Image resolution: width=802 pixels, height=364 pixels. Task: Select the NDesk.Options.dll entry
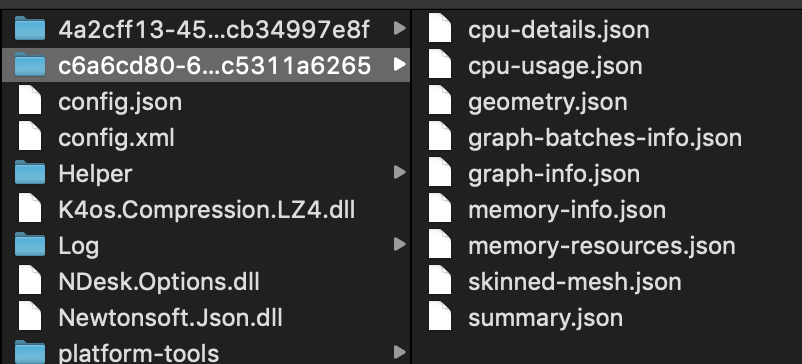point(159,282)
